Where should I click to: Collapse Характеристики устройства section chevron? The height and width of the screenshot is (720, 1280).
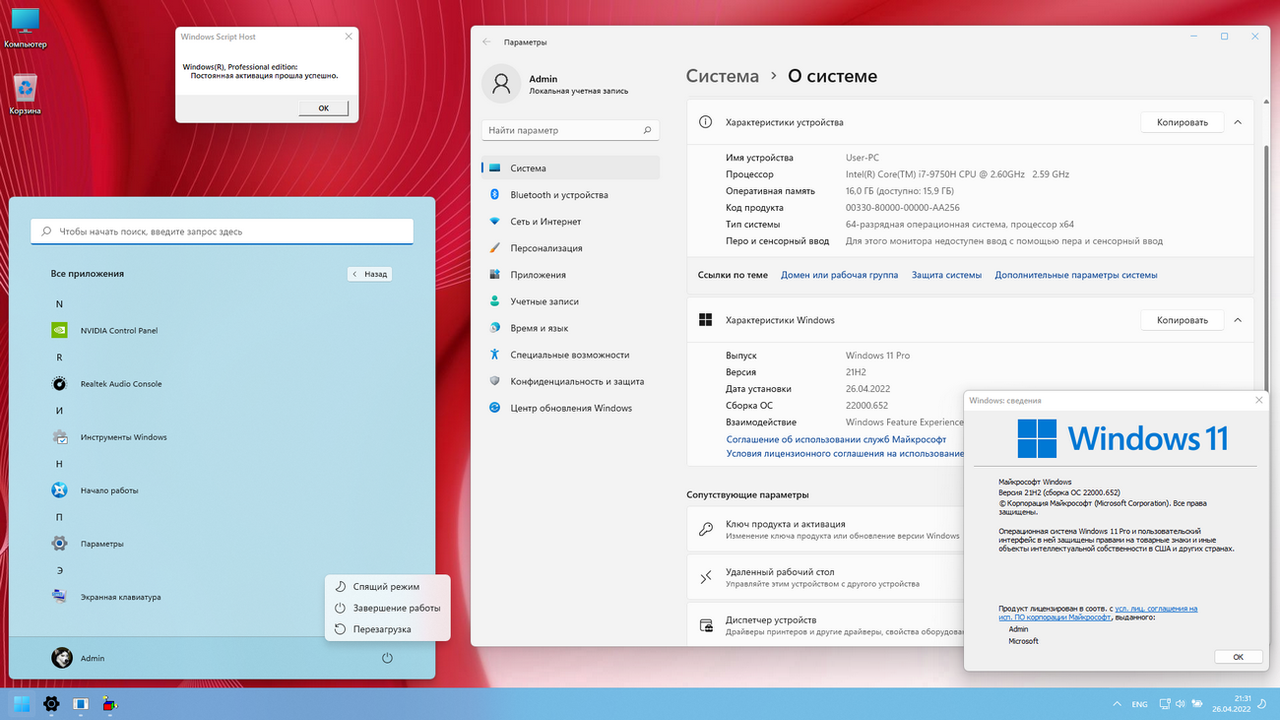tap(1237, 122)
